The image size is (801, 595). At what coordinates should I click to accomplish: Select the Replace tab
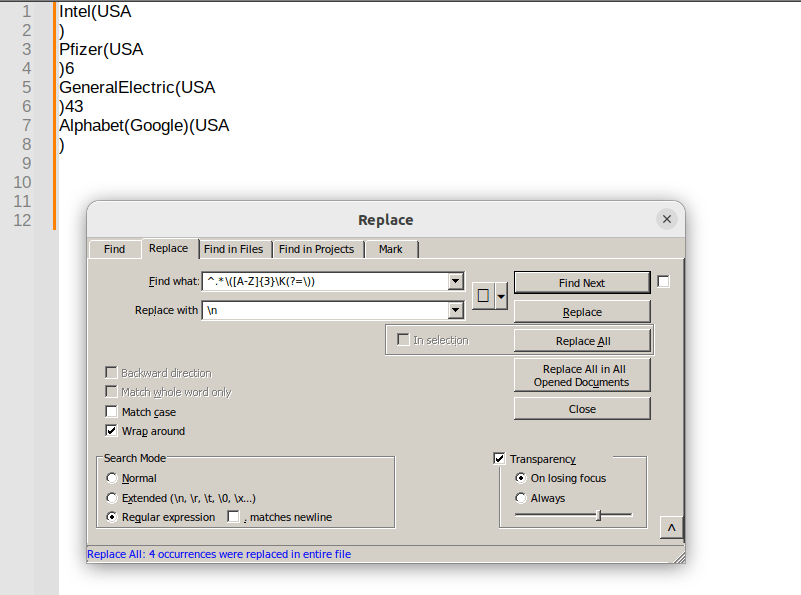coord(169,248)
